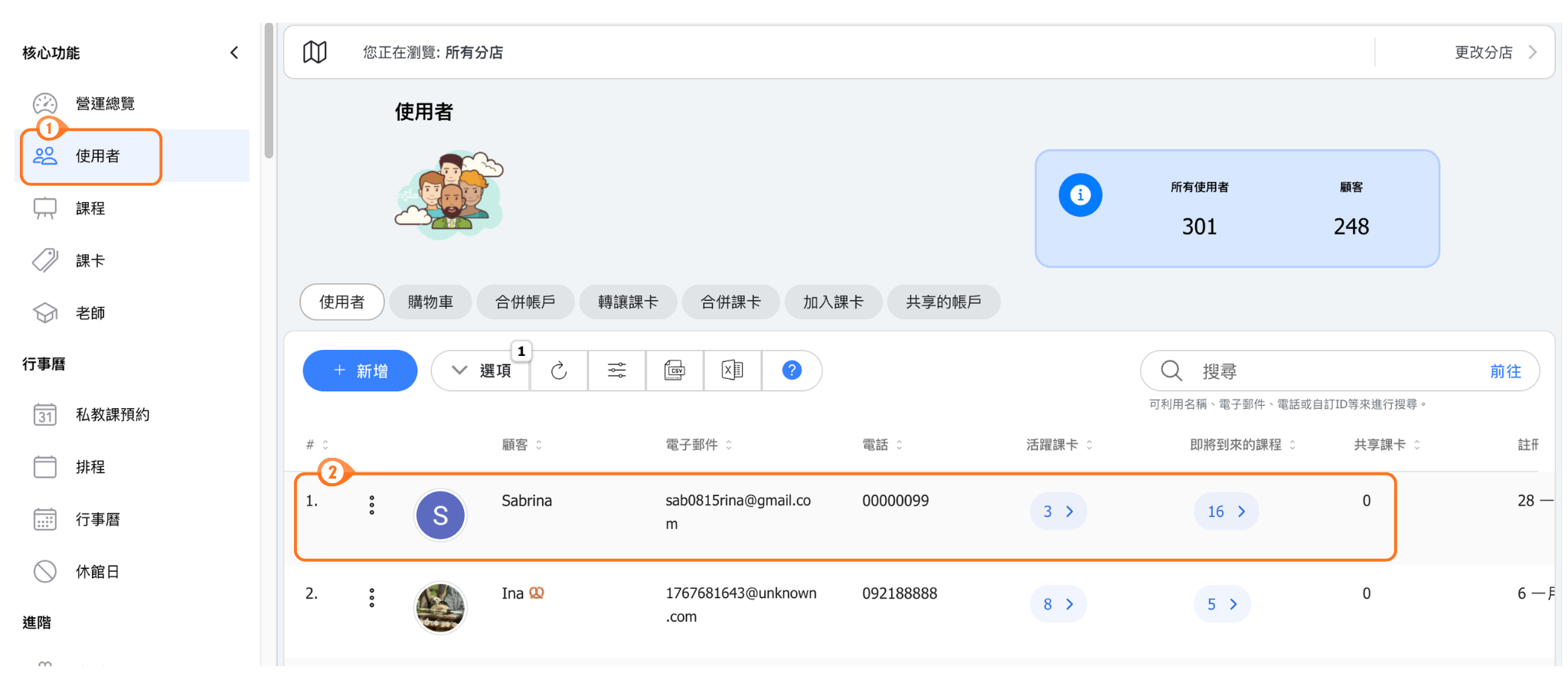The width and height of the screenshot is (1568, 689).
Task: Click the sidebar vertical scrollbar
Action: (269, 92)
